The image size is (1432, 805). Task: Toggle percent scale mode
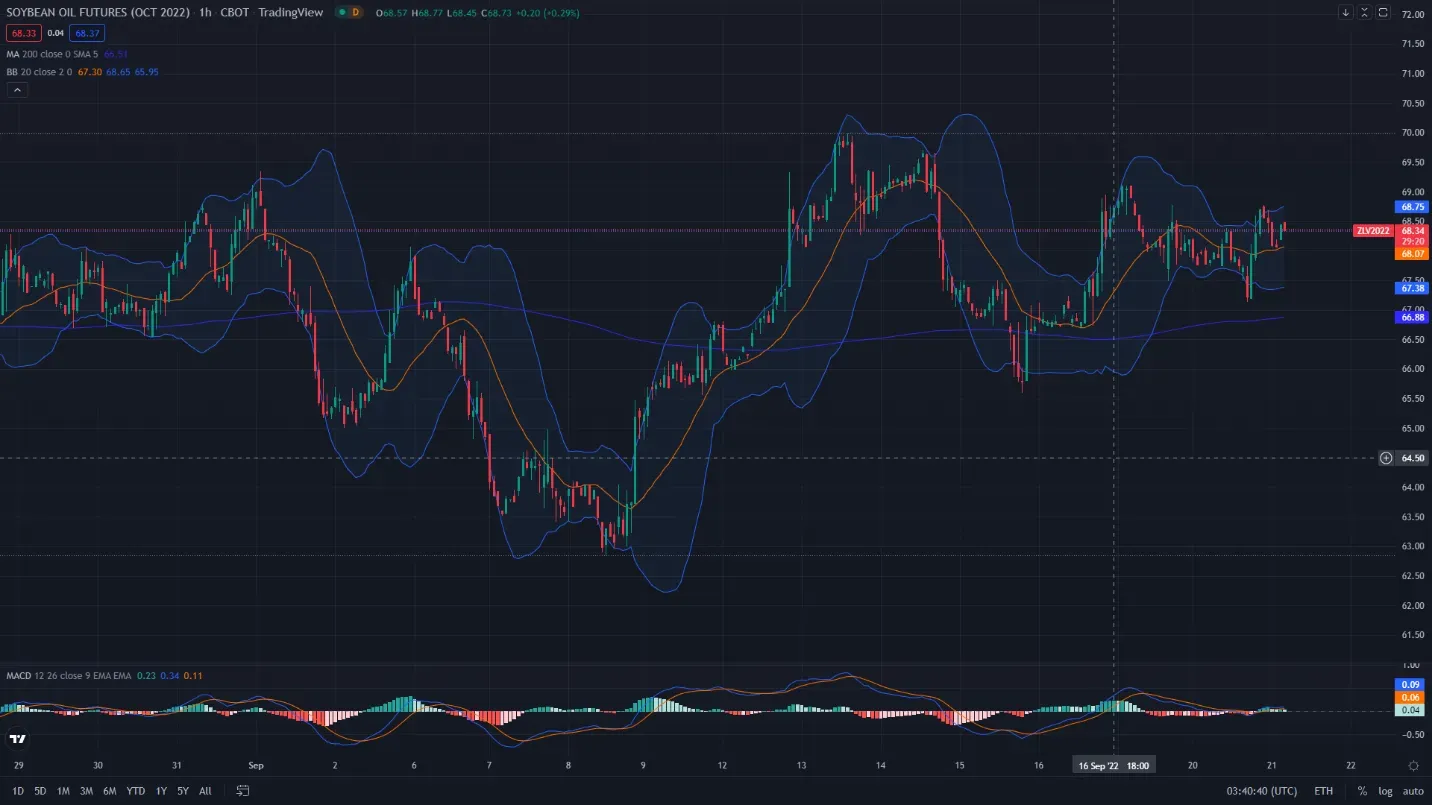(x=1362, y=791)
